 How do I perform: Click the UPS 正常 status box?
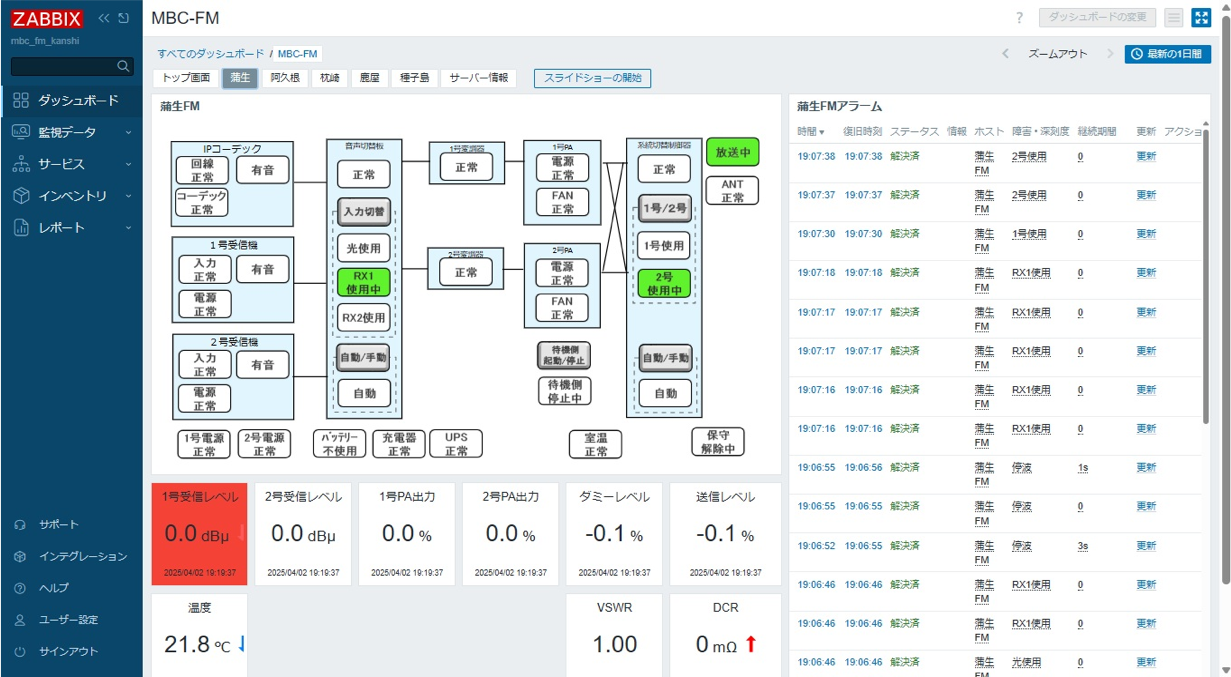click(456, 445)
